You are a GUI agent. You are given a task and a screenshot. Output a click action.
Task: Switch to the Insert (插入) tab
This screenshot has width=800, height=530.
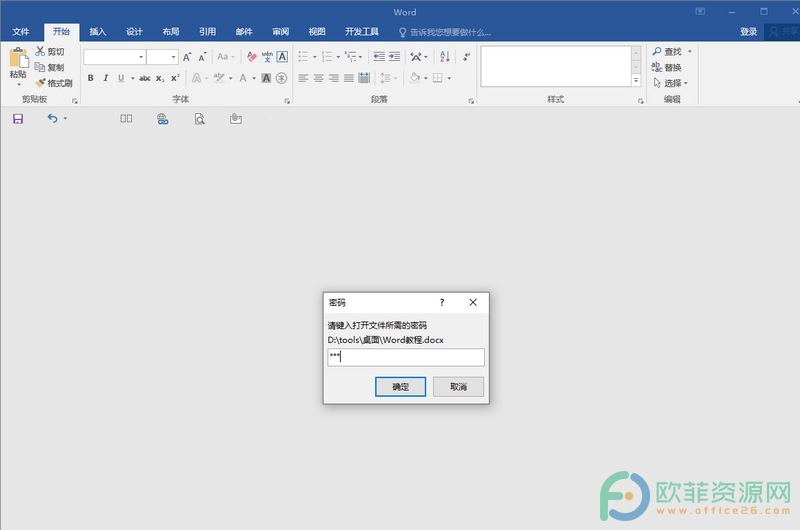point(98,32)
